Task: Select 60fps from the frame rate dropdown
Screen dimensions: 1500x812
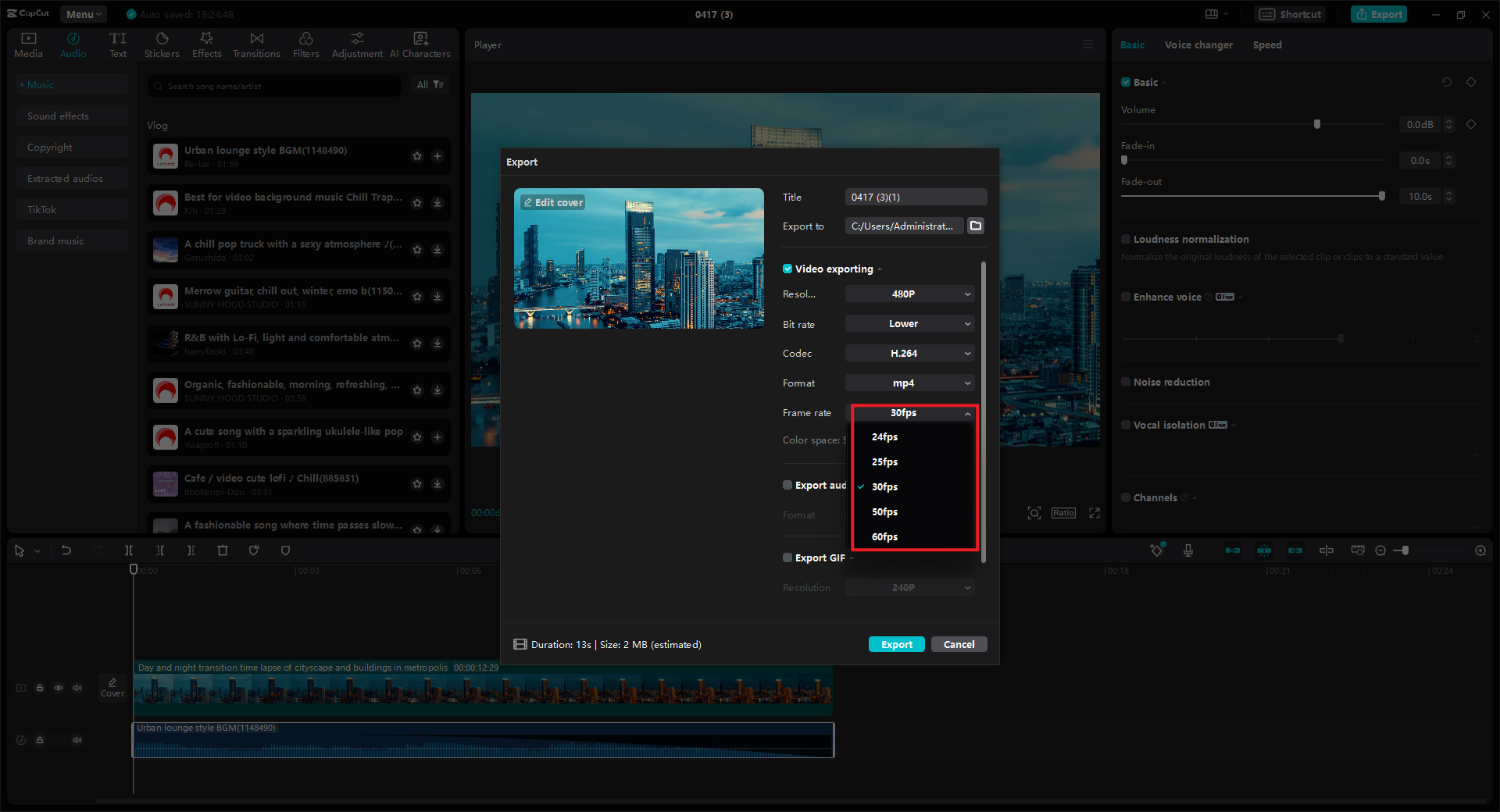Action: click(884, 536)
